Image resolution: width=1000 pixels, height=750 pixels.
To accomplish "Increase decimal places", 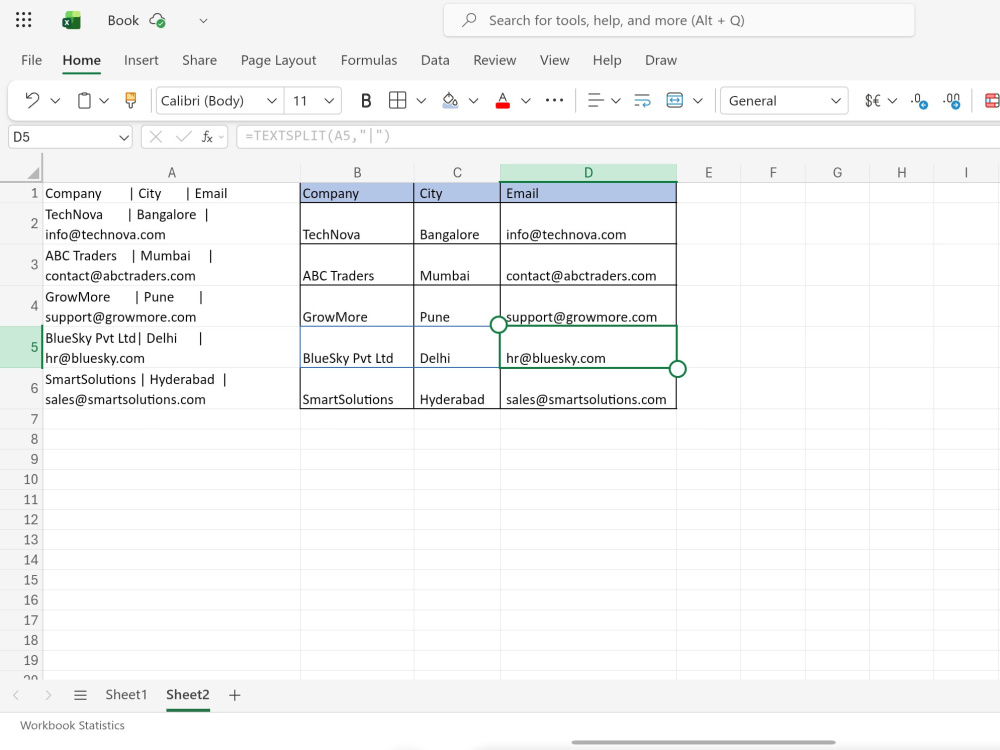I will (952, 101).
